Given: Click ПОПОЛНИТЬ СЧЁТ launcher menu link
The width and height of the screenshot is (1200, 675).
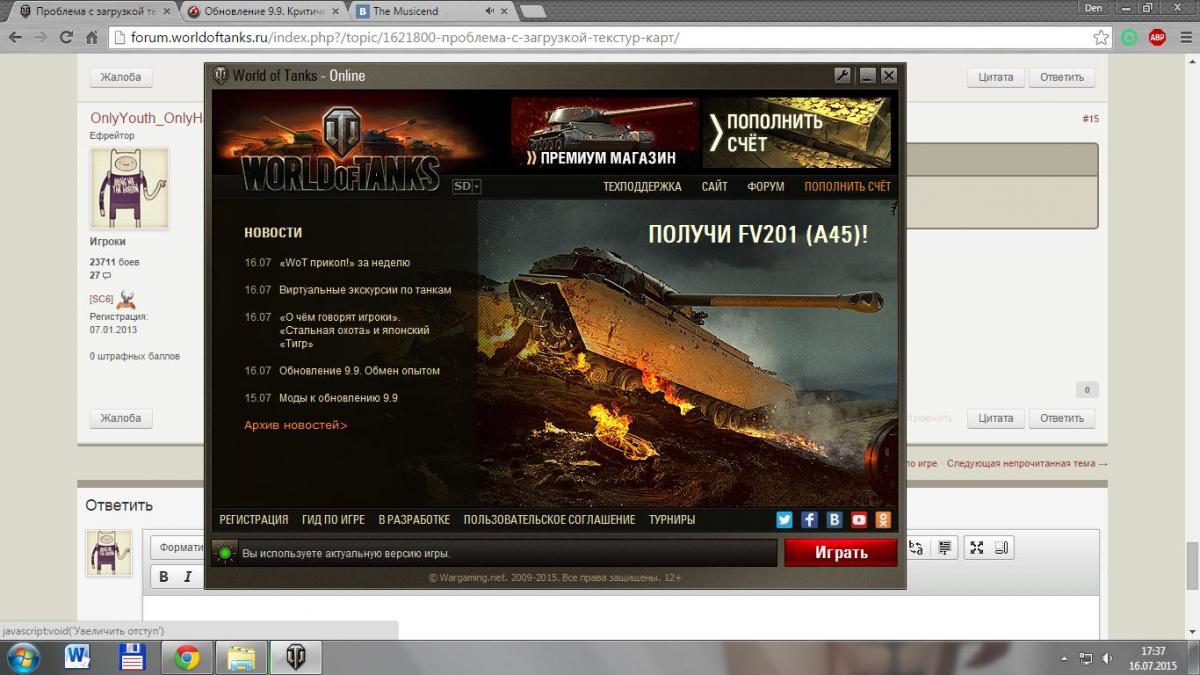Looking at the screenshot, I should pyautogui.click(x=847, y=186).
